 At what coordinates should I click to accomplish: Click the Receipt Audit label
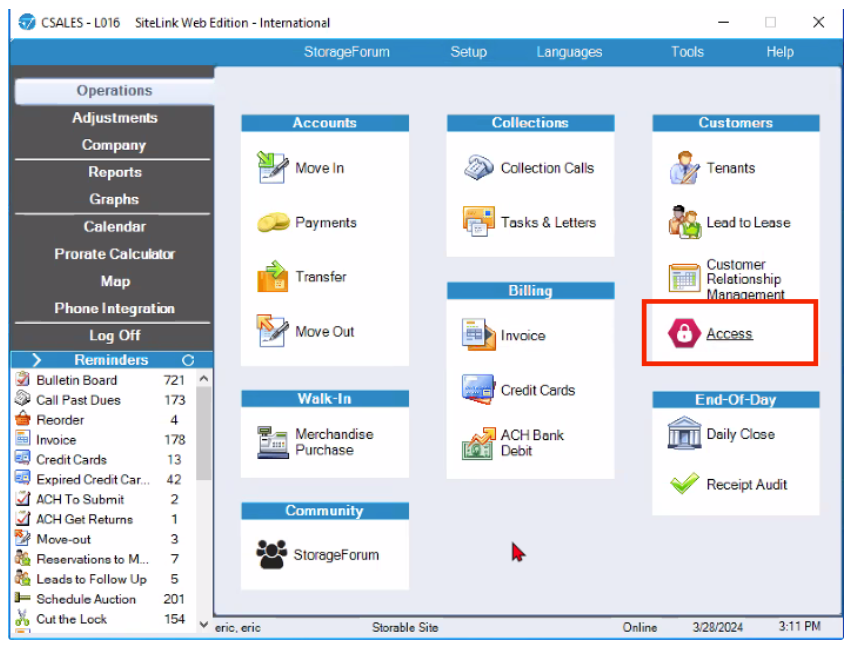tap(747, 484)
